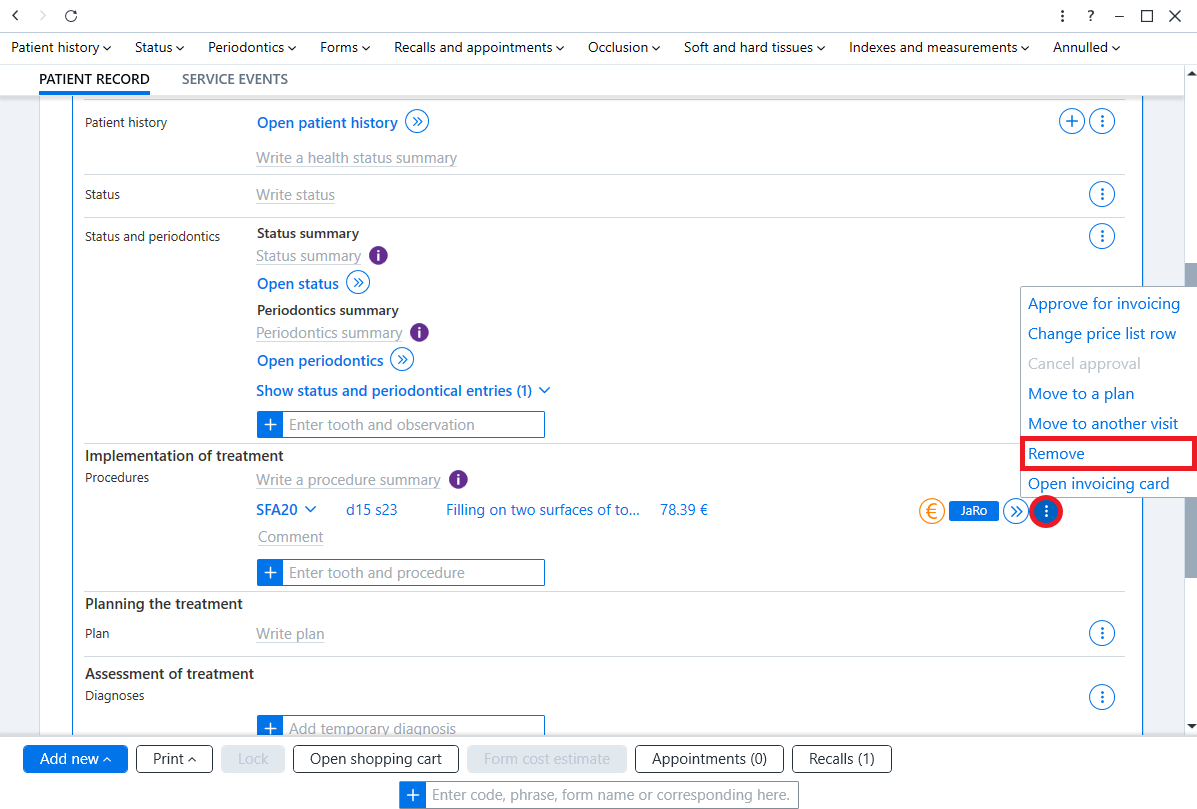This screenshot has height=809, width=1197.
Task: Click Recalls (1) button
Action: pyautogui.click(x=841, y=759)
